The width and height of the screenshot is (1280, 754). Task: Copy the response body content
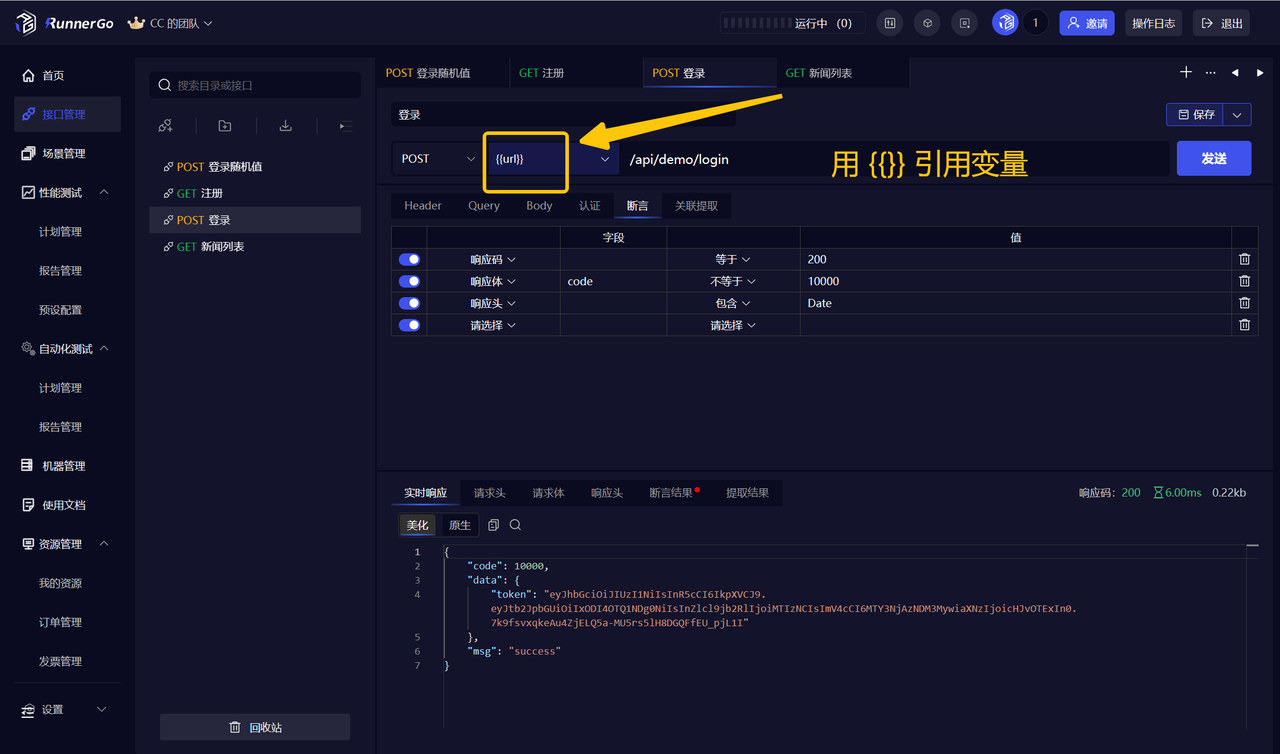tap(492, 524)
